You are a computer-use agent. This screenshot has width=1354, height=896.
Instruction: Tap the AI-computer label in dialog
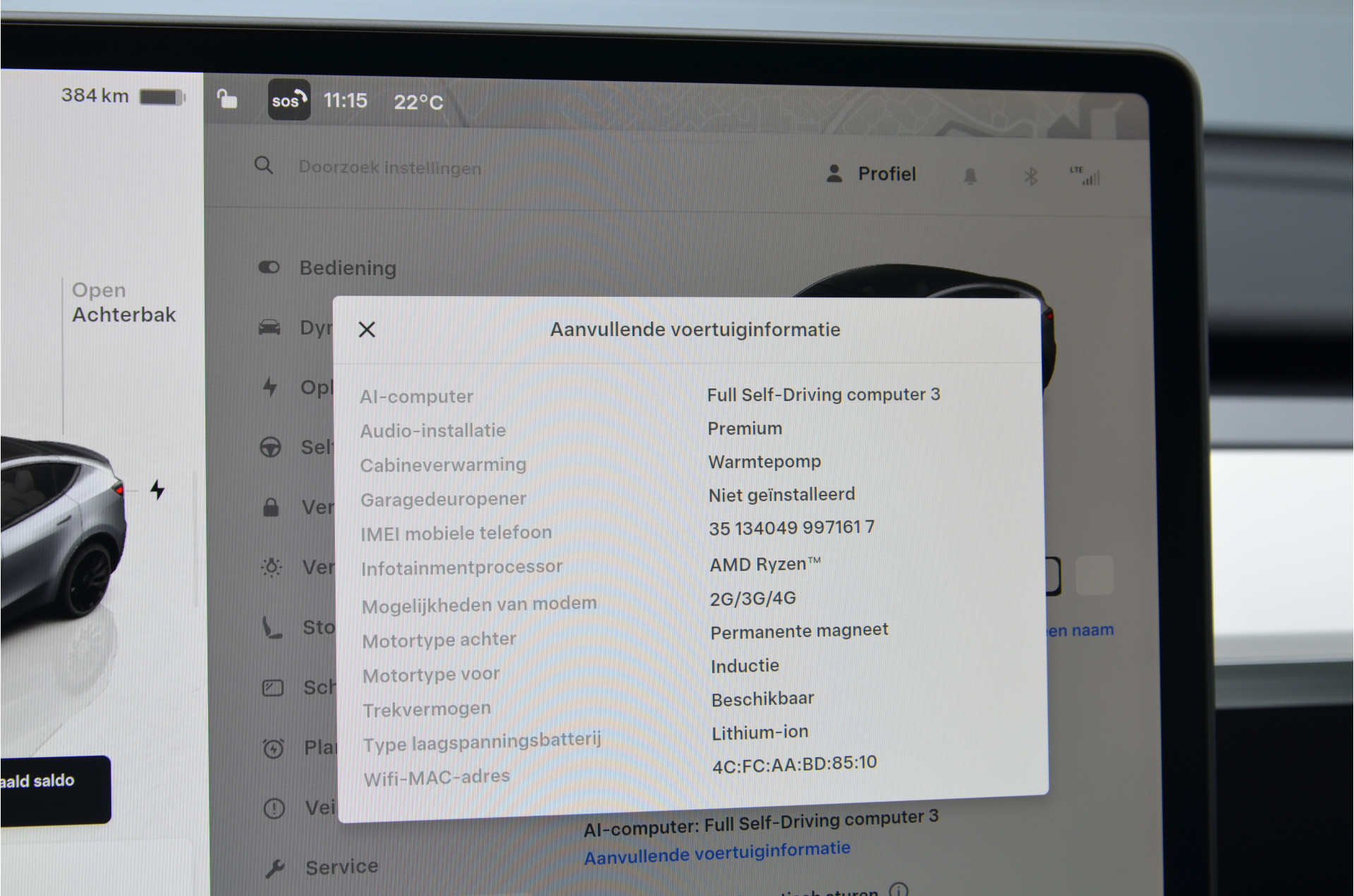(x=416, y=397)
